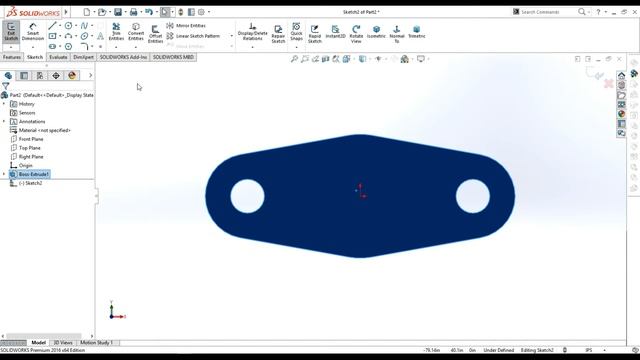Click Repair Sketch

278,33
